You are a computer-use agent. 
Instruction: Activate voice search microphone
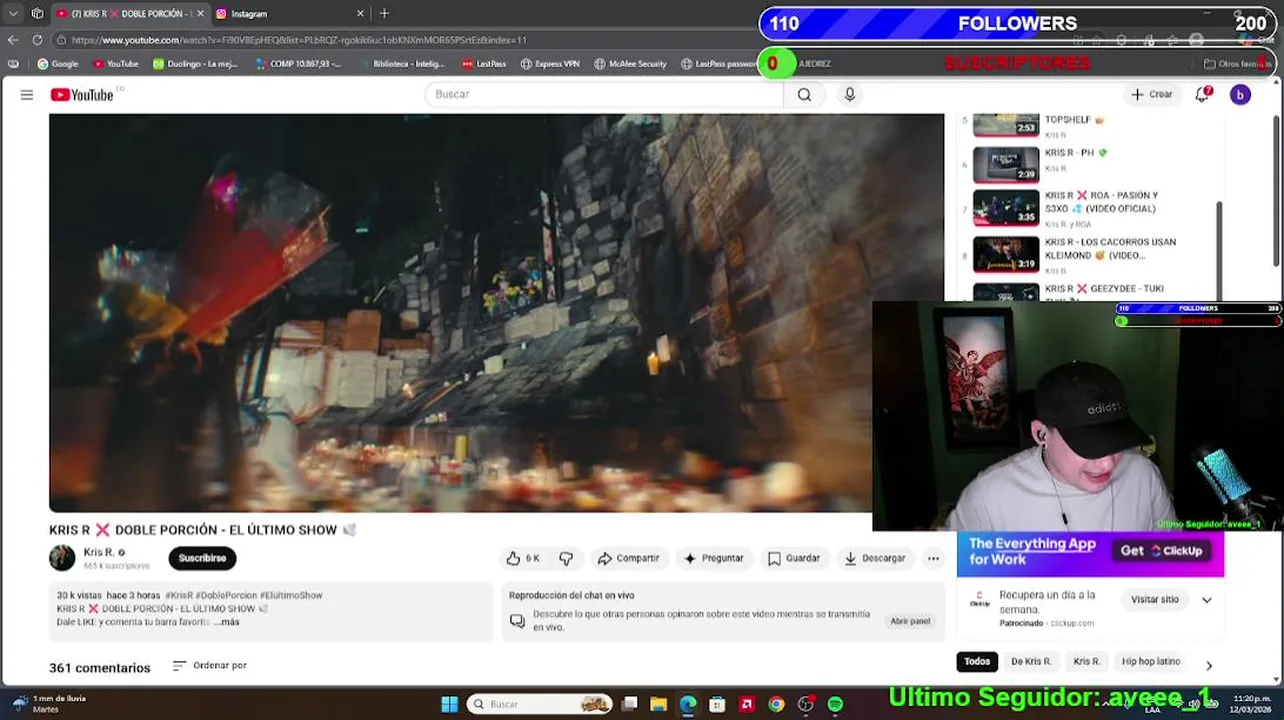point(849,94)
